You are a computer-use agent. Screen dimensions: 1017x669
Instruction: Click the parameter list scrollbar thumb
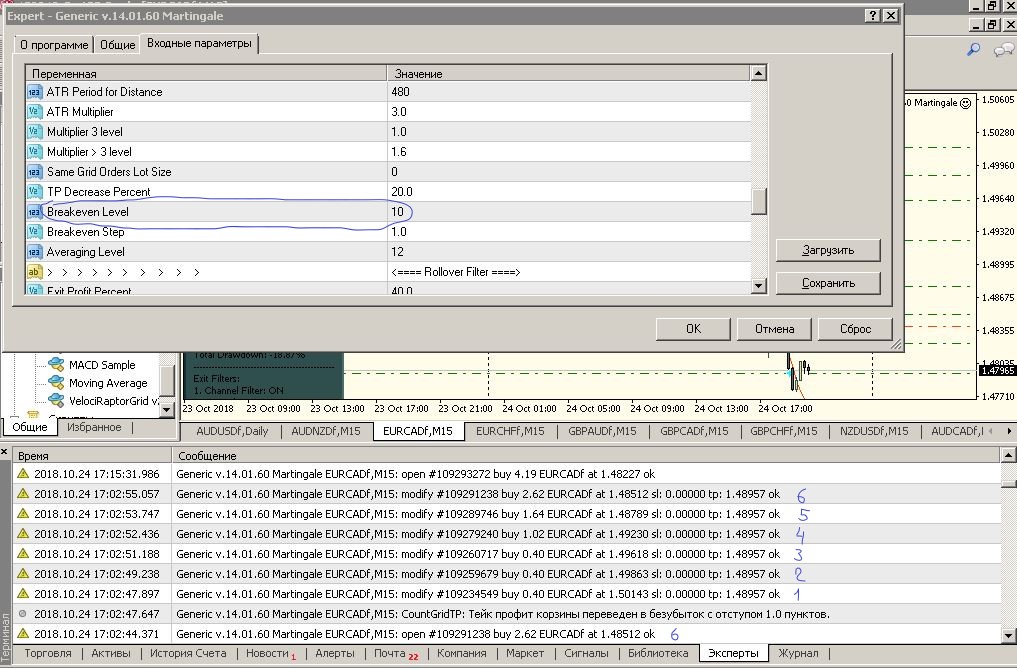pos(758,201)
